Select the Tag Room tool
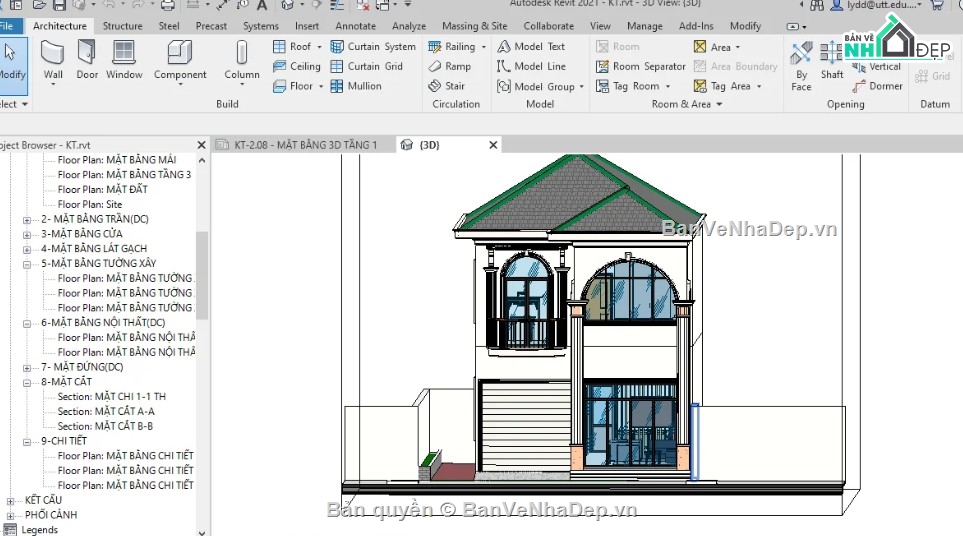 (628, 87)
